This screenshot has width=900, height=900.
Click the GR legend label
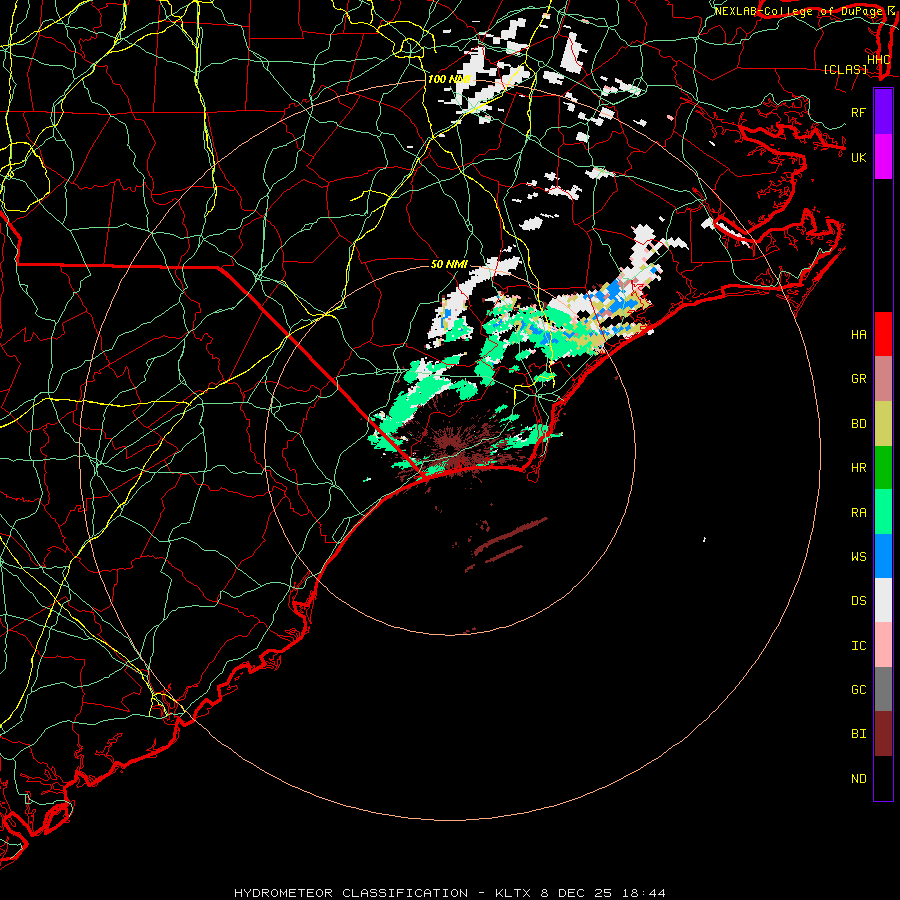click(x=859, y=379)
